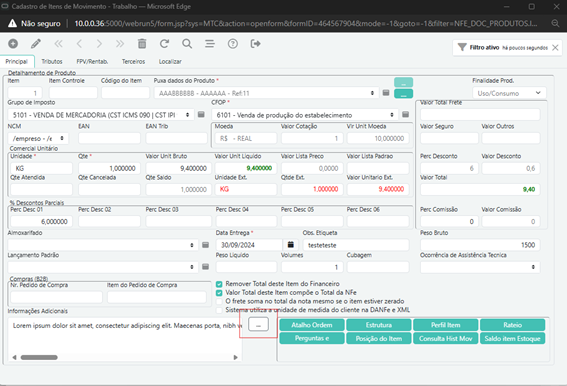
Task: Toggle Remover Total deste Item do Financeiro
Action: coord(219,284)
